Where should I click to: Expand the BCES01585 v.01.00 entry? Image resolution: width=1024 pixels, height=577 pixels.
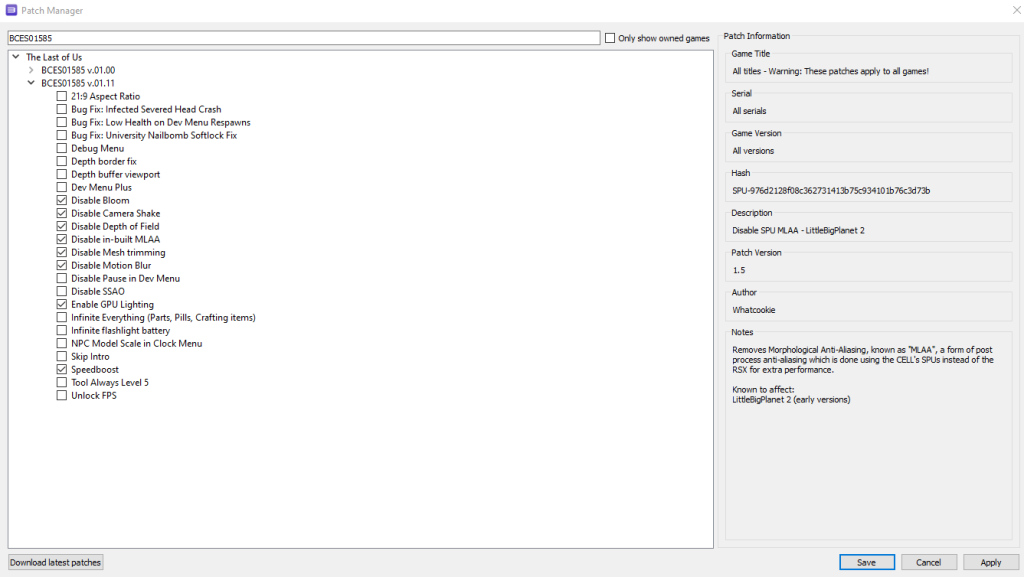(31, 70)
